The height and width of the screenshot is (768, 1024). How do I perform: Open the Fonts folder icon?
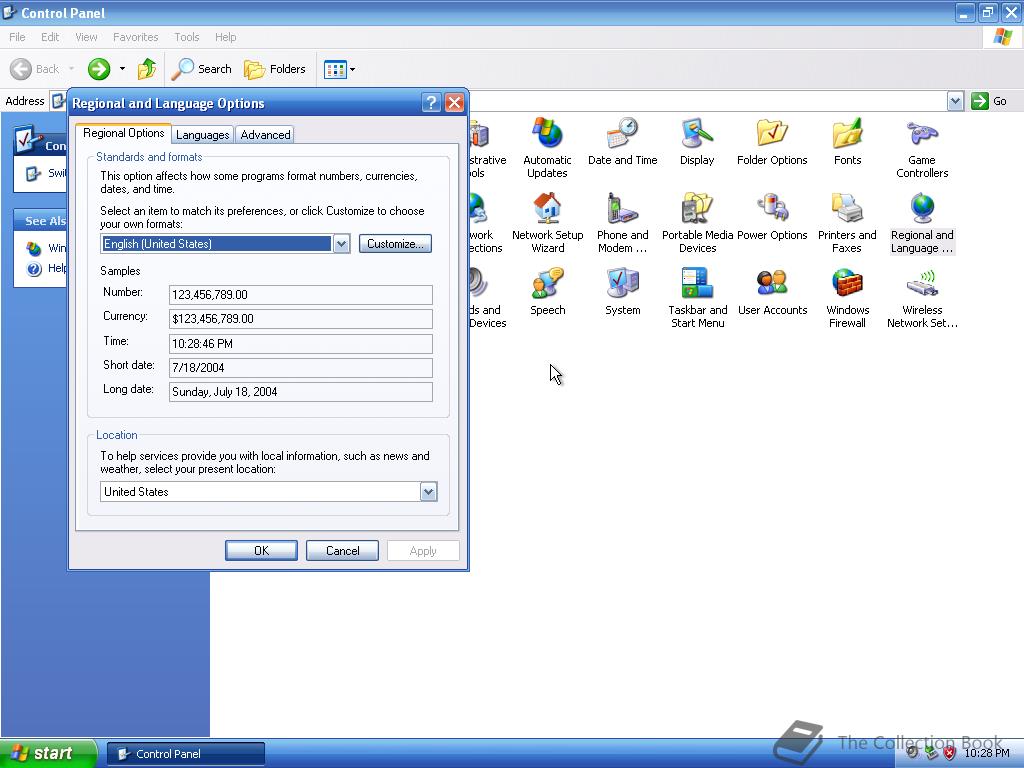[847, 142]
